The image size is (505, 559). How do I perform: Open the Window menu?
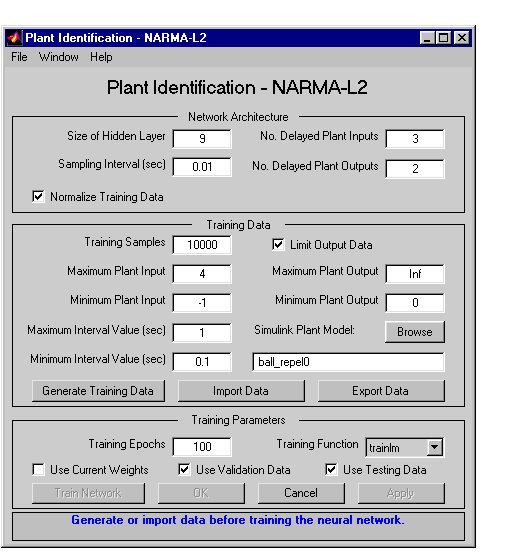click(59, 57)
